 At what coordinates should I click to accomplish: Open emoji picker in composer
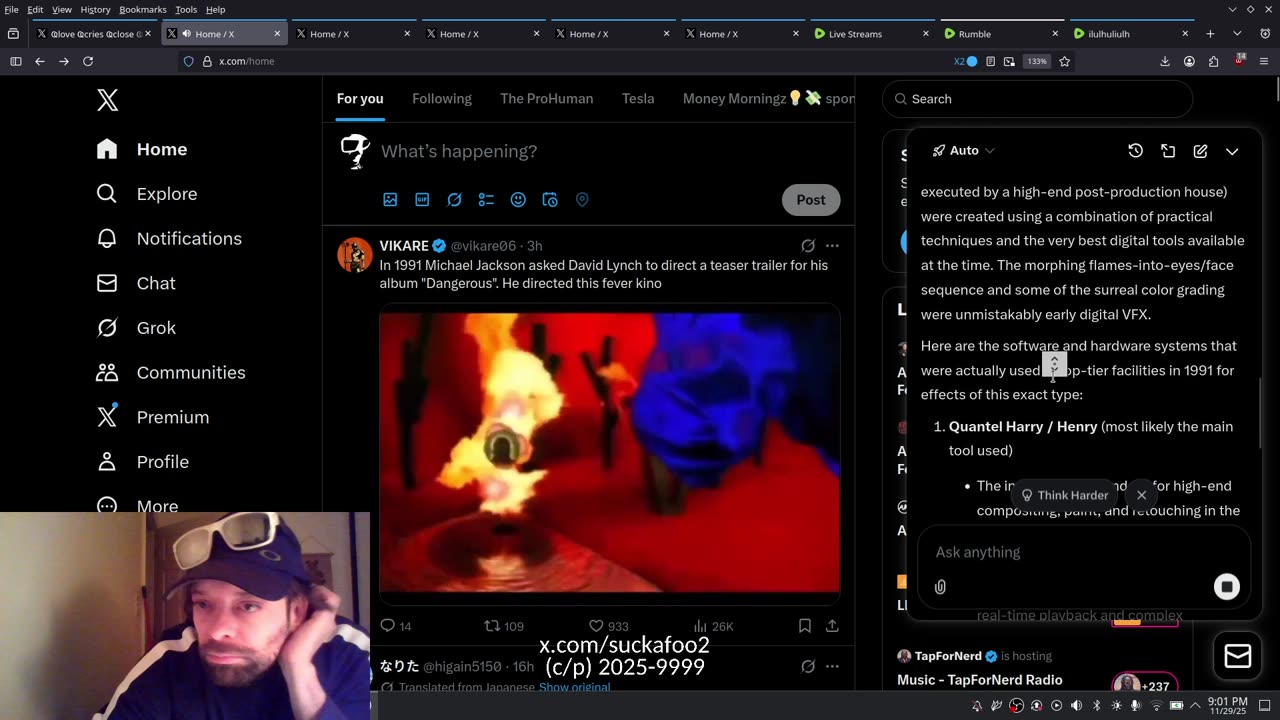518,200
